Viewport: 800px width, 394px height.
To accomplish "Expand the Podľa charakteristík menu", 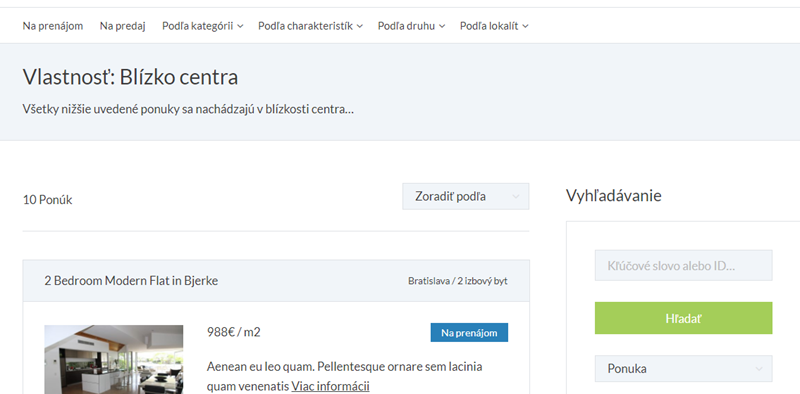I will tap(310, 26).
